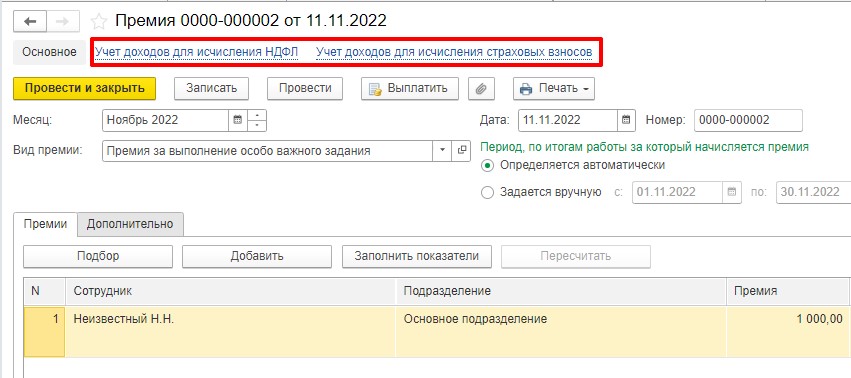
Task: Focus the Дата field with 11.11.2022
Action: [568, 121]
